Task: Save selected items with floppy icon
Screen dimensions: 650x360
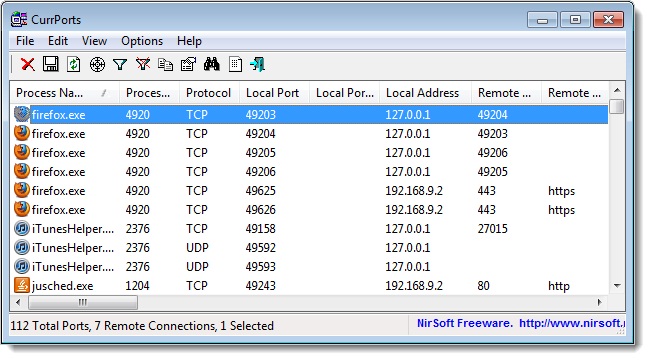Action: coord(51,64)
